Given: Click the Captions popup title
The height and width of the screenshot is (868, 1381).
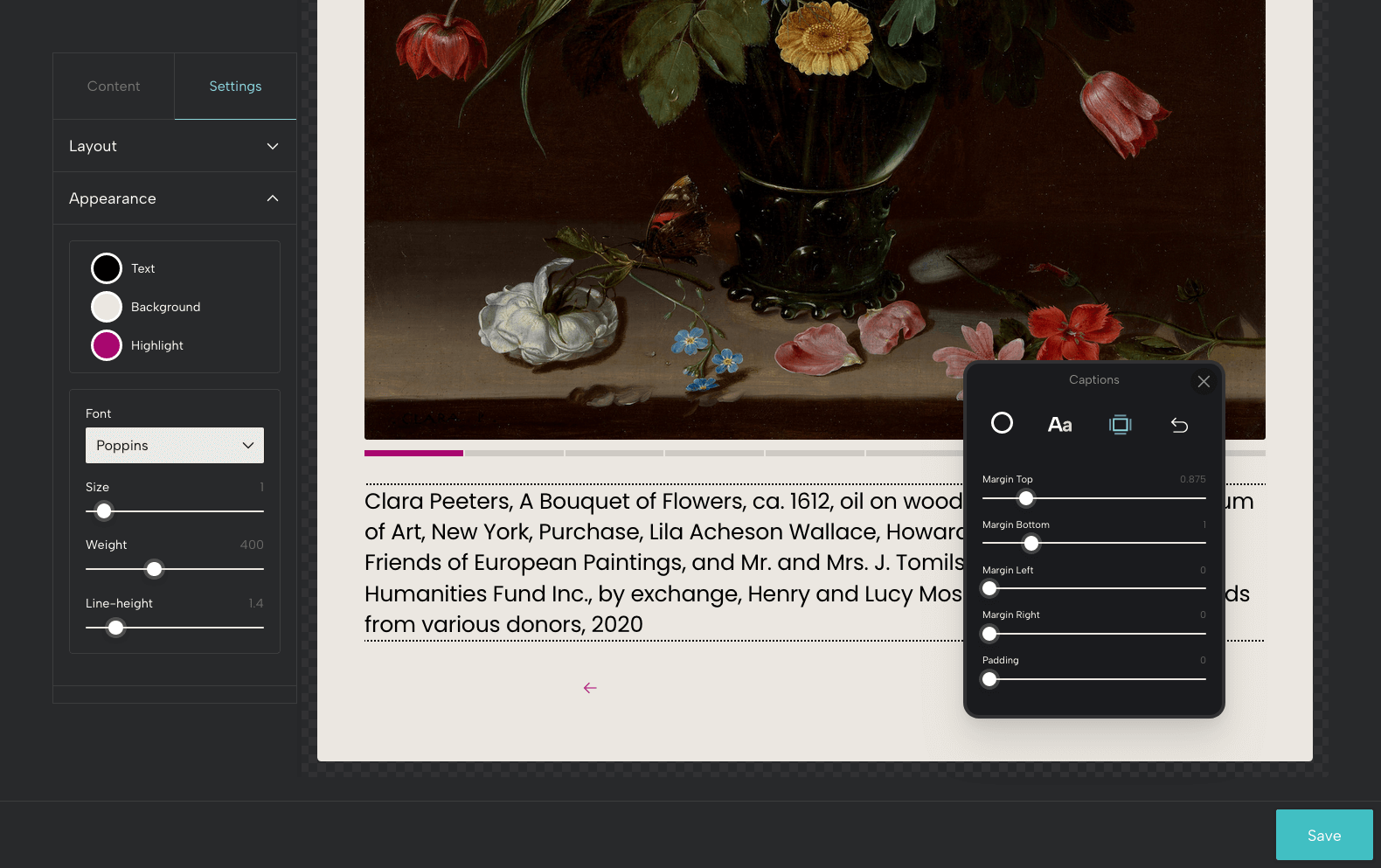Looking at the screenshot, I should (x=1093, y=379).
